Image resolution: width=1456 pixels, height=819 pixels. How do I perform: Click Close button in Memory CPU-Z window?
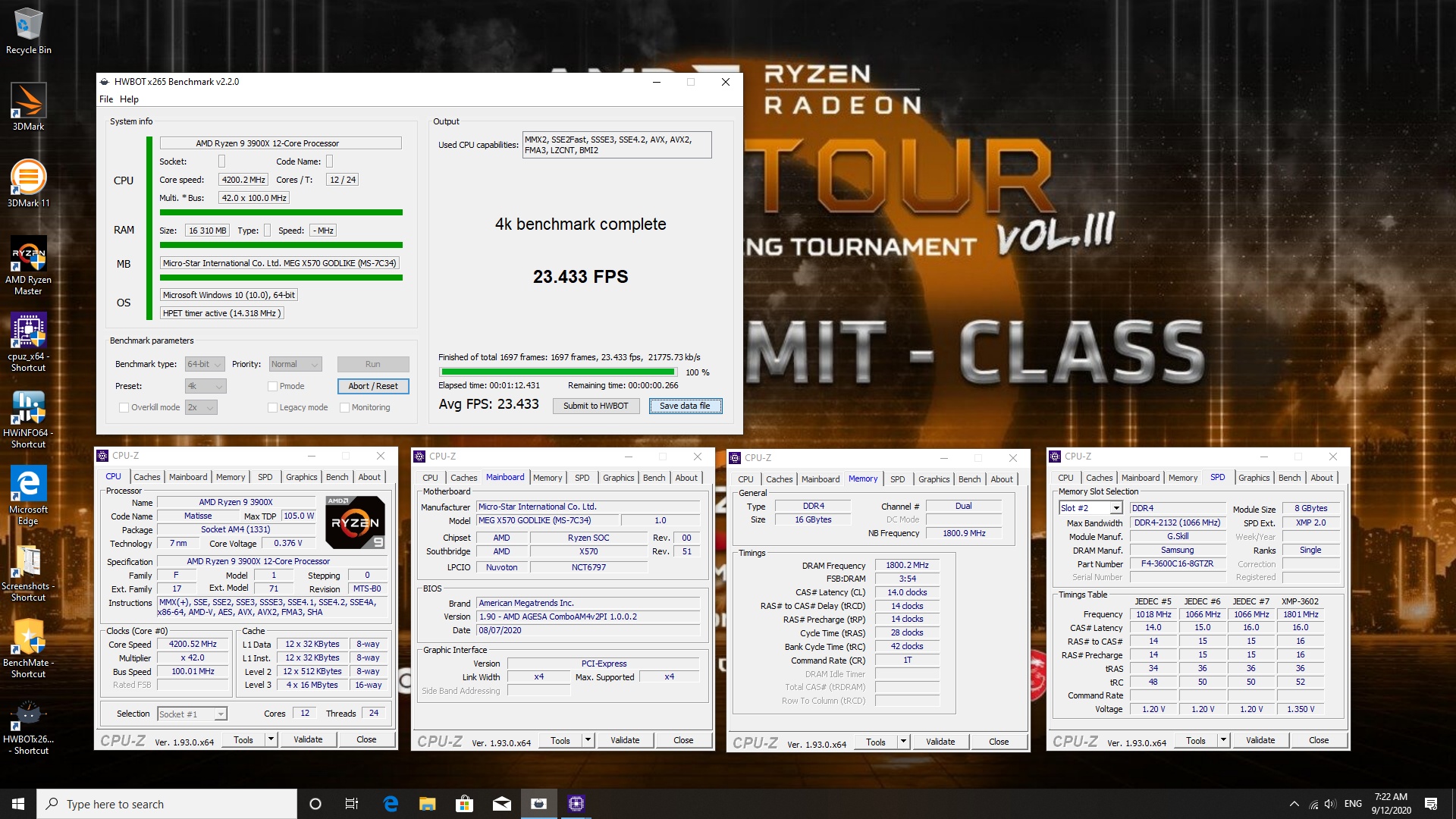point(999,742)
